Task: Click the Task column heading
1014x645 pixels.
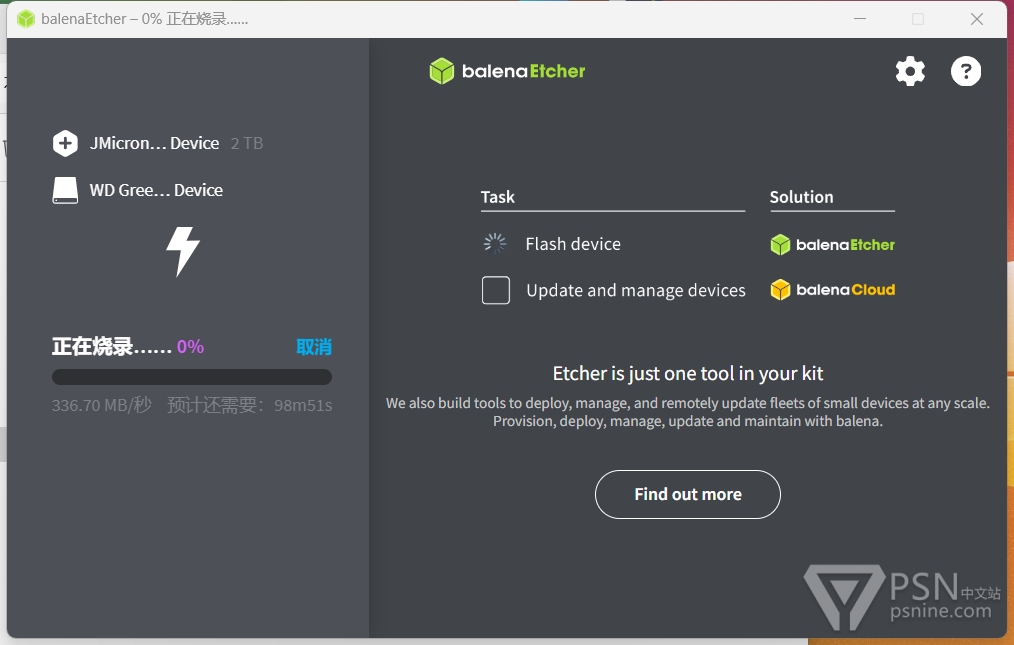Action: click(x=497, y=197)
